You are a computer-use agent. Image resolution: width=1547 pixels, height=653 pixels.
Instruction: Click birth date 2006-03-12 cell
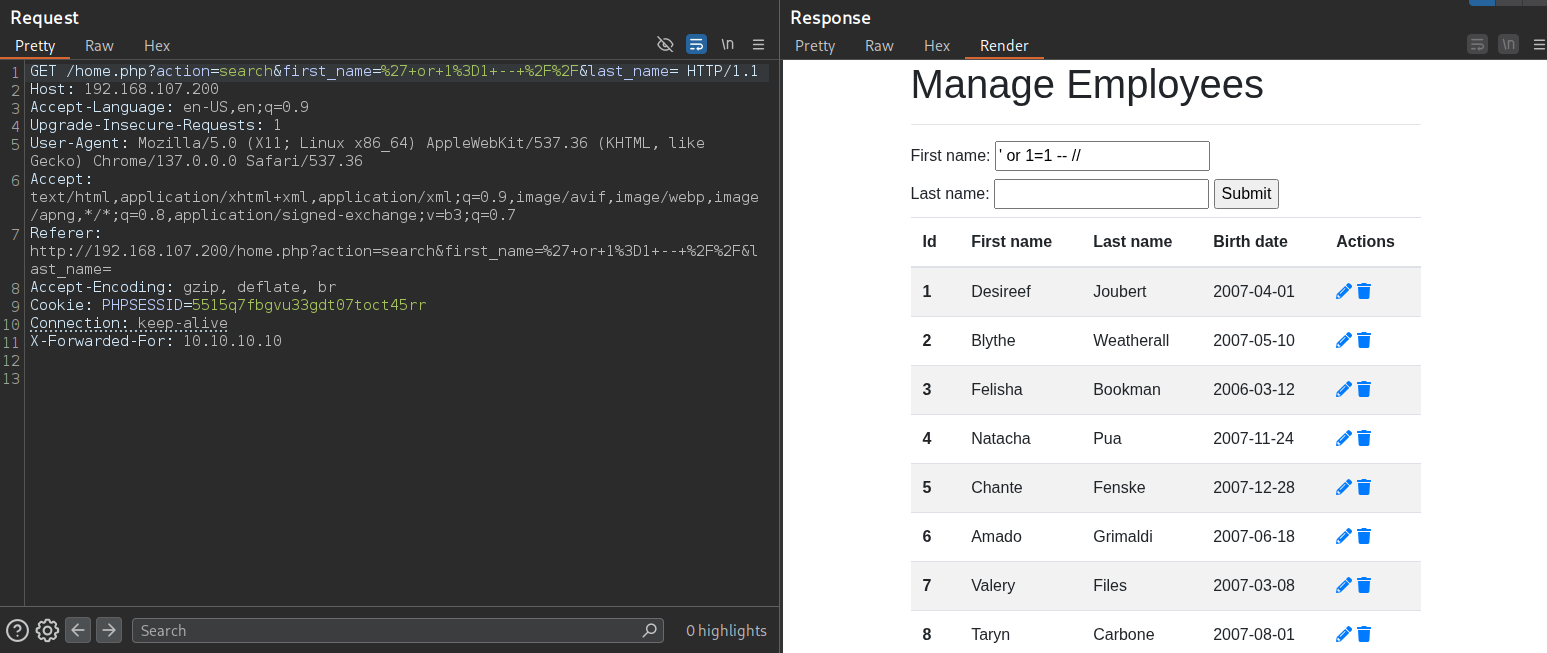point(1253,389)
